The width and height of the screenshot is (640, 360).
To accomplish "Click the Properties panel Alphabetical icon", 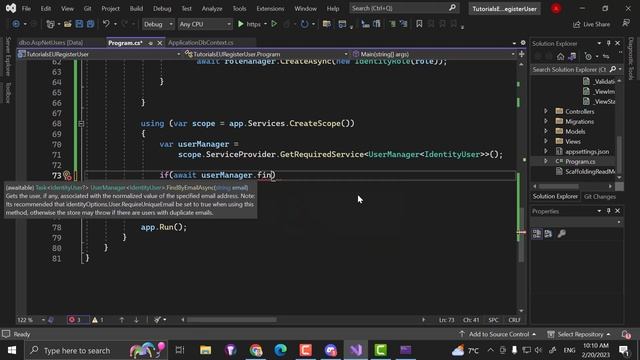I will (x=548, y=233).
